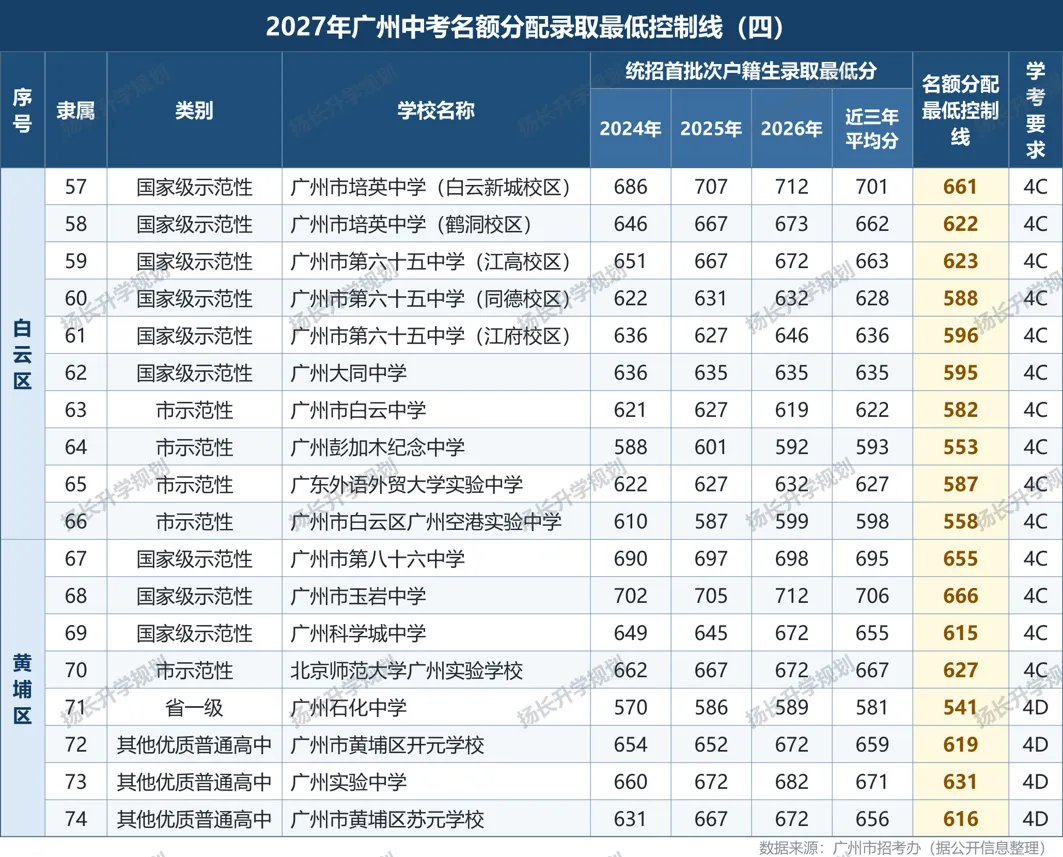Select control line value 541
The width and height of the screenshot is (1063, 857).
[x=960, y=708]
